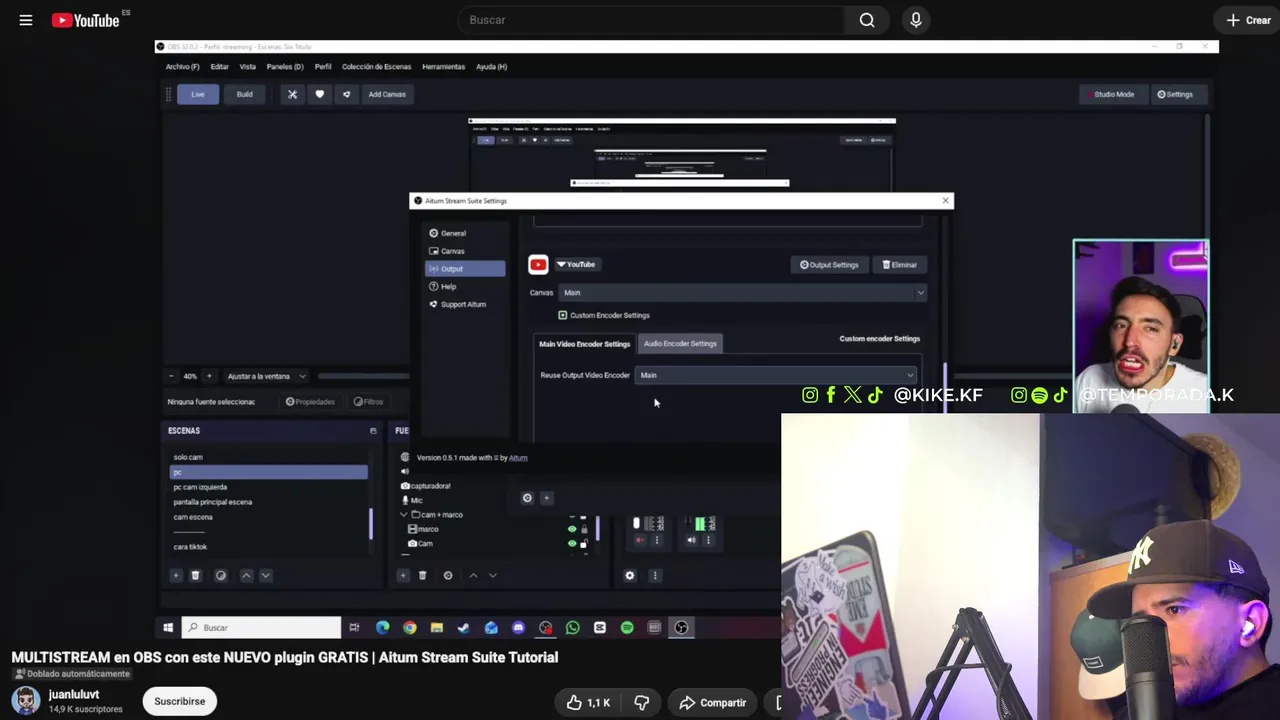Open the juanluluvt channel name link
The height and width of the screenshot is (720, 1280).
pyautogui.click(x=74, y=694)
